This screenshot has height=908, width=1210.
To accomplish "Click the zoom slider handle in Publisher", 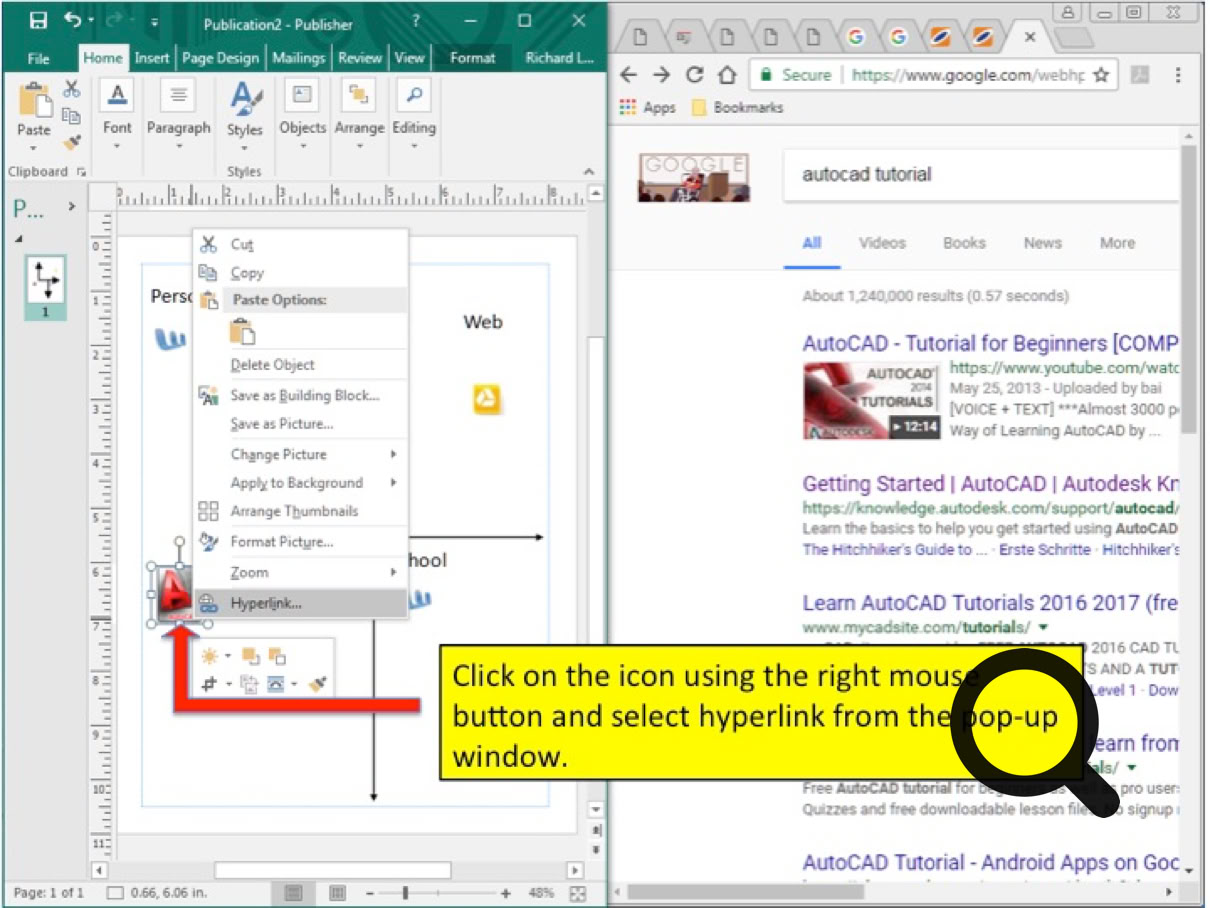I will tap(405, 893).
